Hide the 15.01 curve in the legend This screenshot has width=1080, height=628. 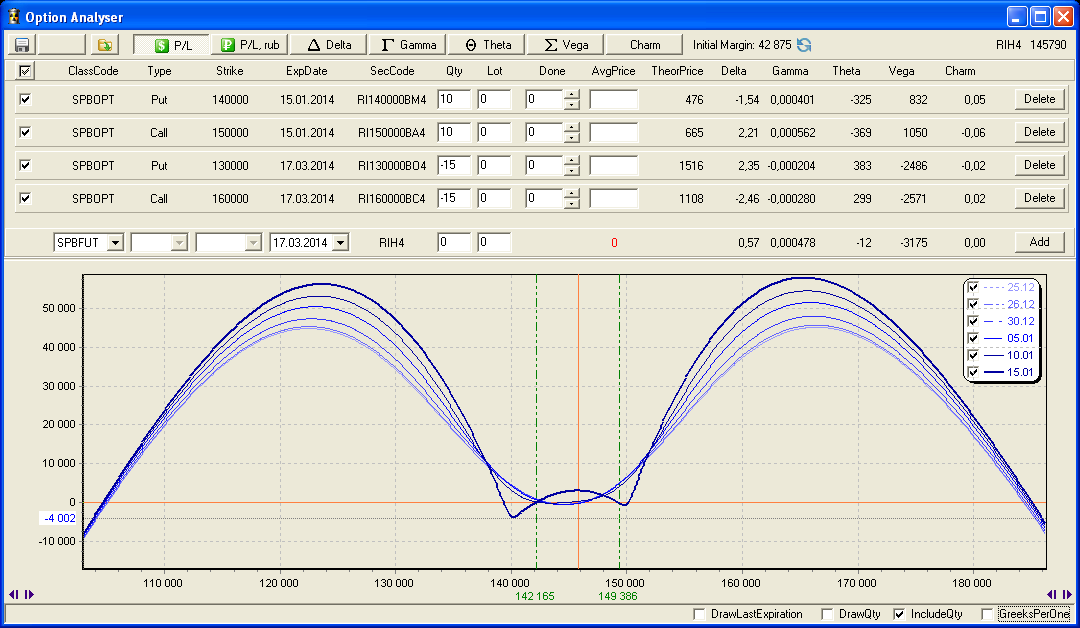[x=975, y=372]
